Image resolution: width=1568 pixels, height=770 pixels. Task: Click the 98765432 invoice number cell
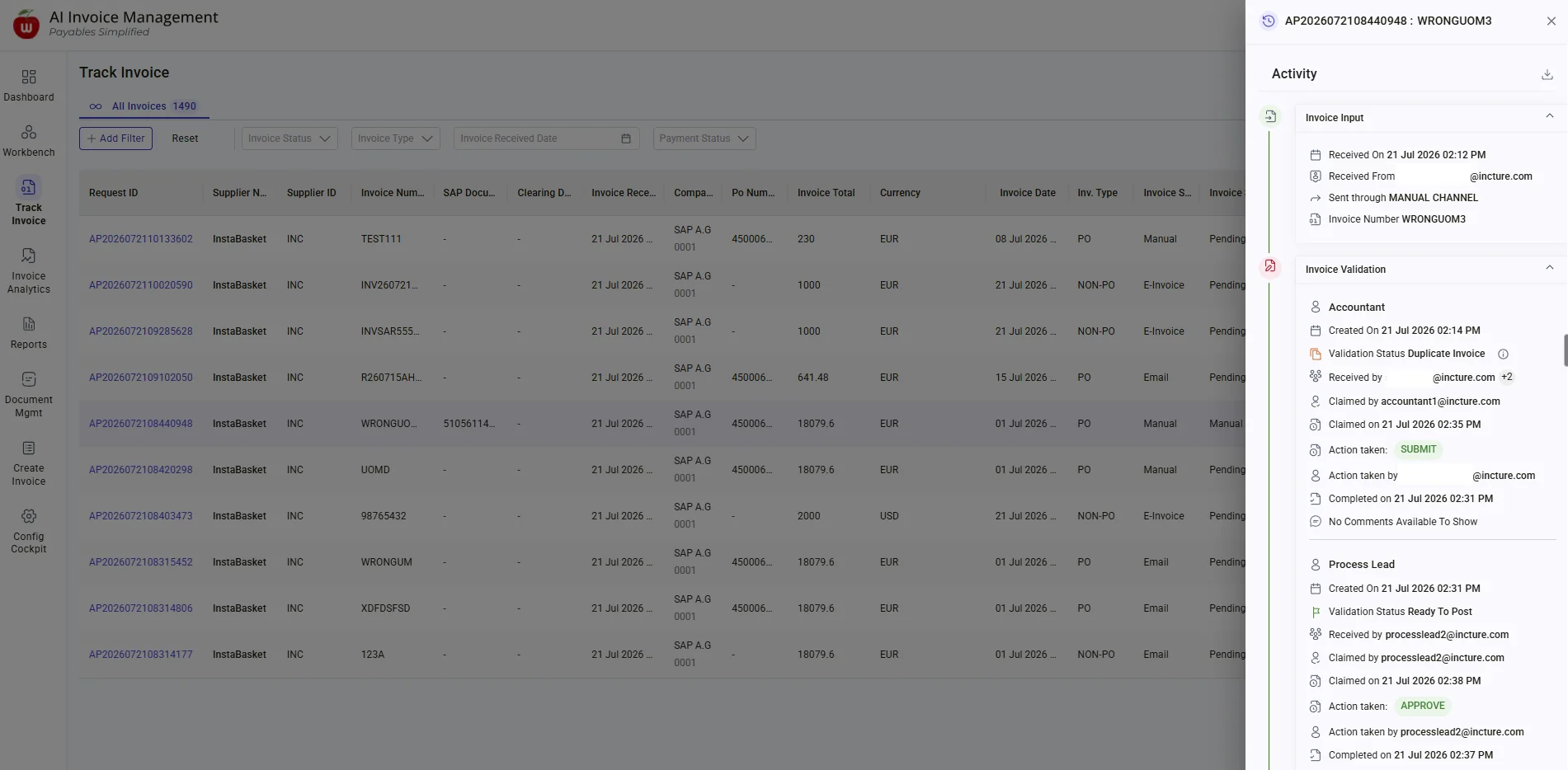pyautogui.click(x=384, y=516)
